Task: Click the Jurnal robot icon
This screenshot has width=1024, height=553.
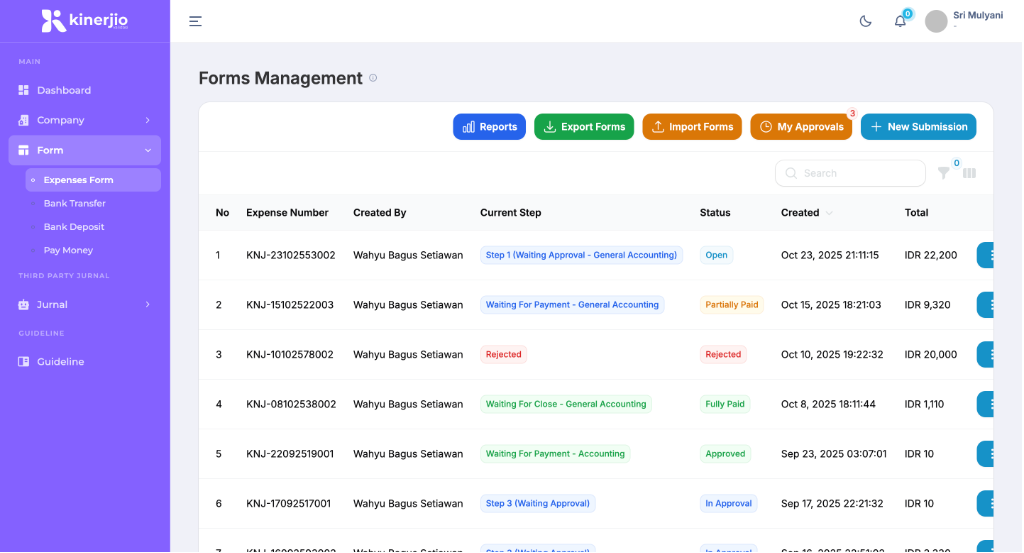Action: click(24, 304)
